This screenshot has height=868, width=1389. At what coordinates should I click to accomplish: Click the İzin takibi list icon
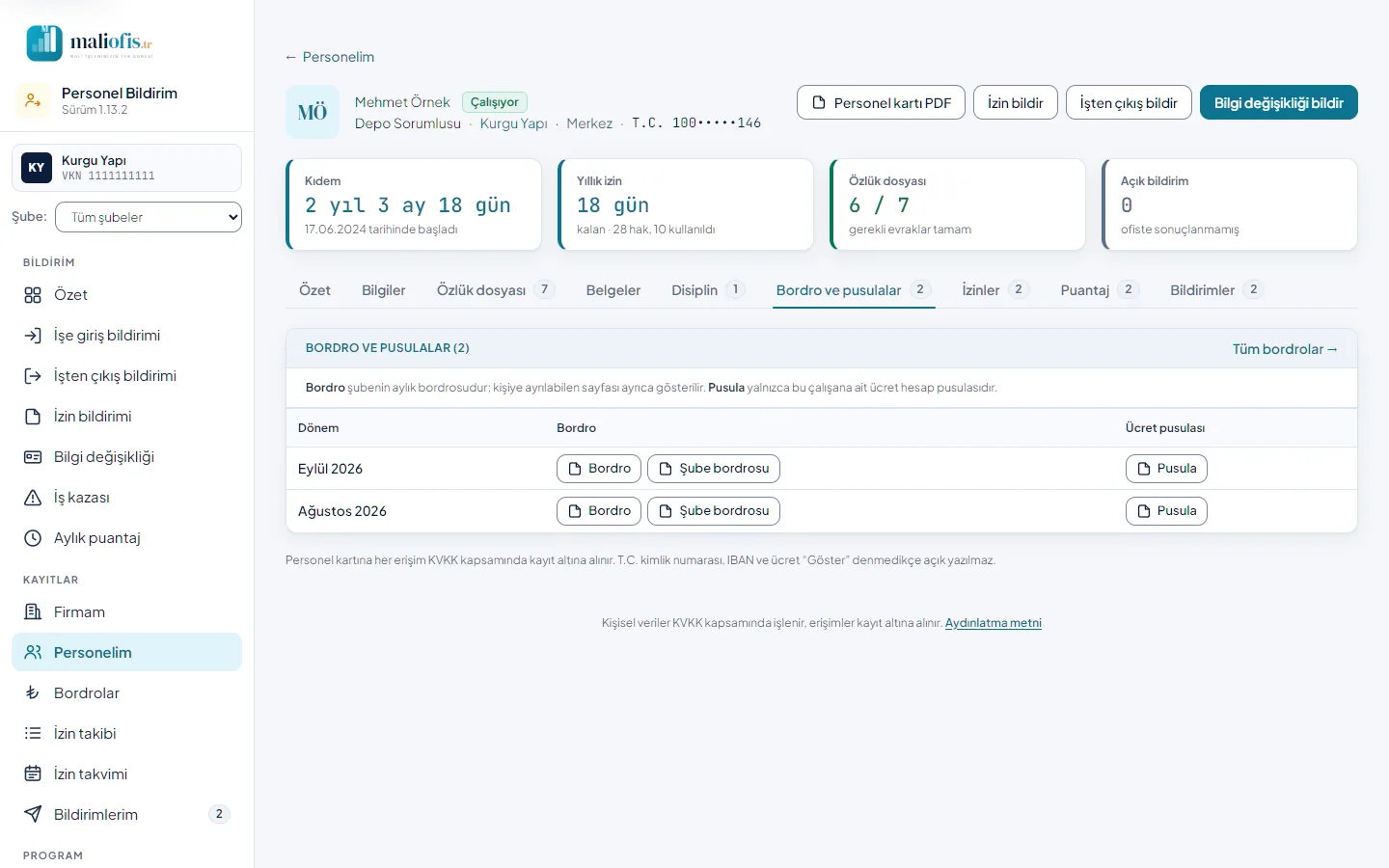pyautogui.click(x=33, y=734)
